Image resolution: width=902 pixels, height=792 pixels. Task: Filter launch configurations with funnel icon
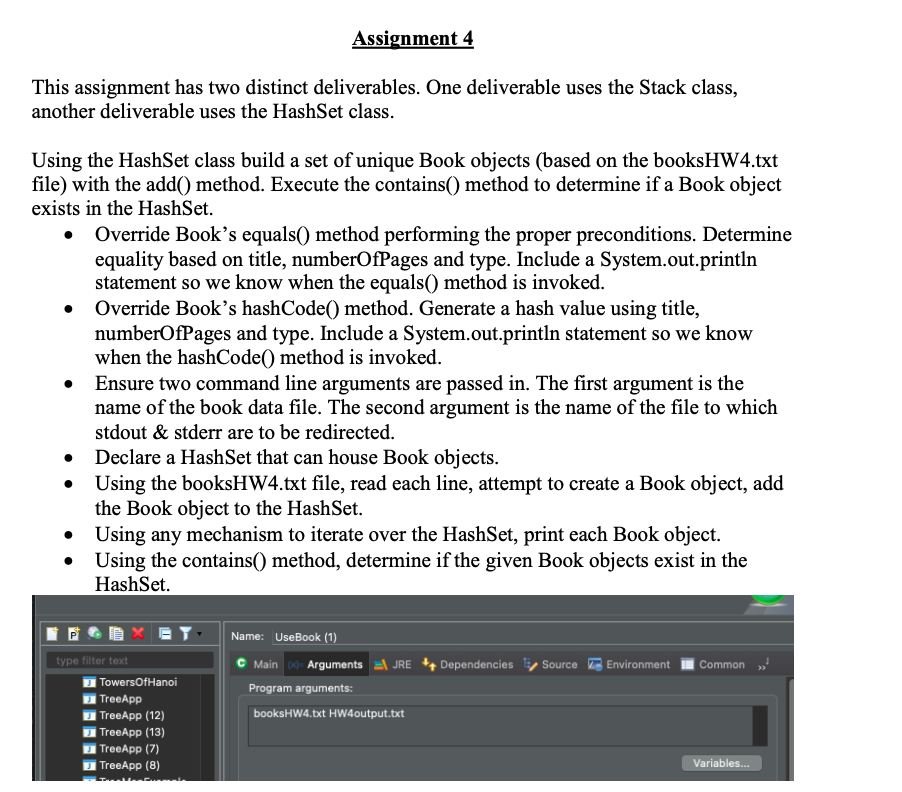(184, 633)
